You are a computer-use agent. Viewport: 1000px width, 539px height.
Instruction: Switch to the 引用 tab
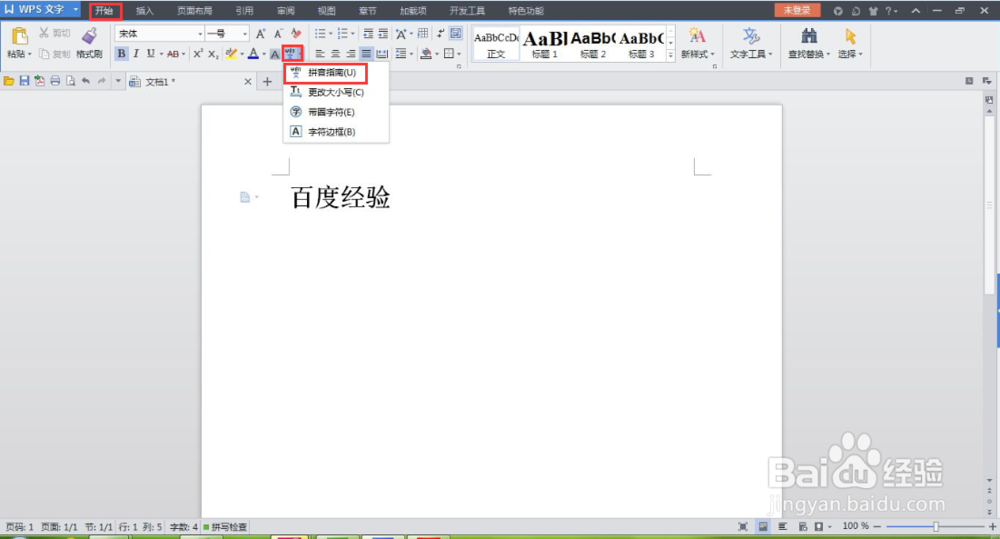tap(244, 11)
